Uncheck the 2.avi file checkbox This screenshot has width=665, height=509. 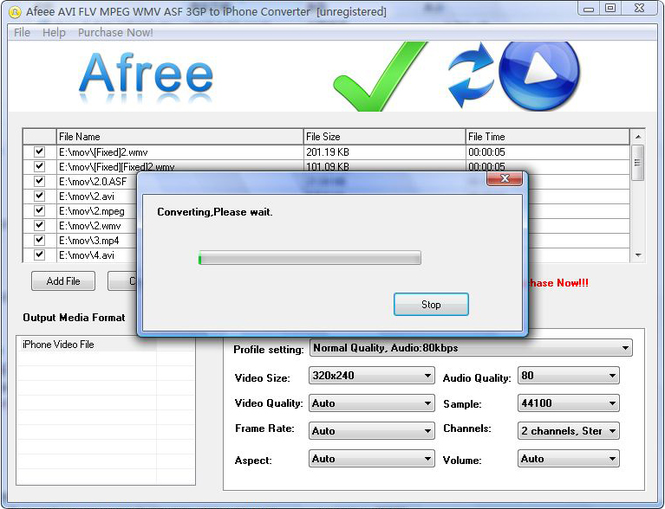coord(39,196)
